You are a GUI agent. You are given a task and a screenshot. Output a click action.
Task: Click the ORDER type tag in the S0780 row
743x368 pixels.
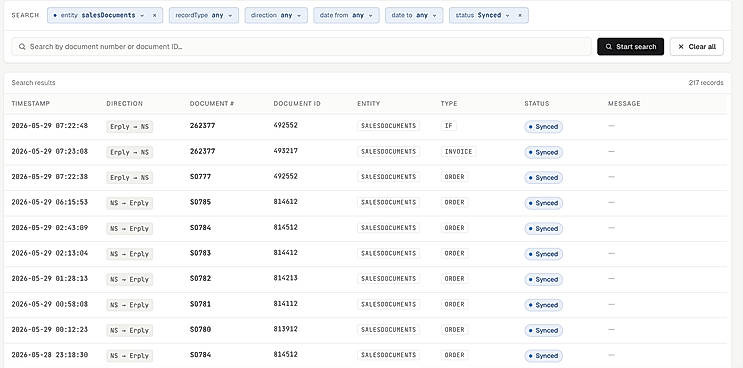[x=454, y=330]
